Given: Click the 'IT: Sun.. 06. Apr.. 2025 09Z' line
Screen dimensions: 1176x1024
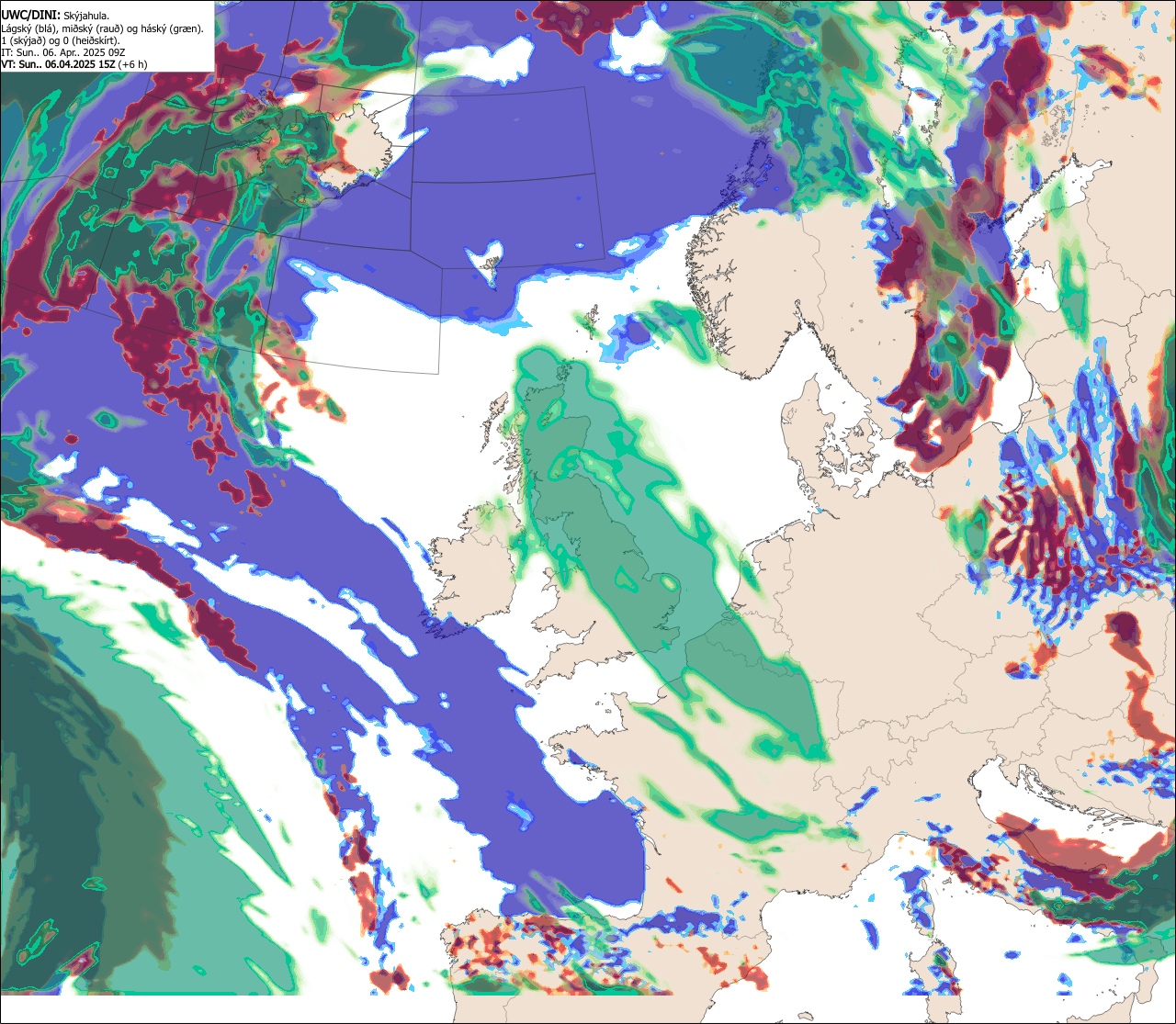Looking at the screenshot, I should (63, 52).
